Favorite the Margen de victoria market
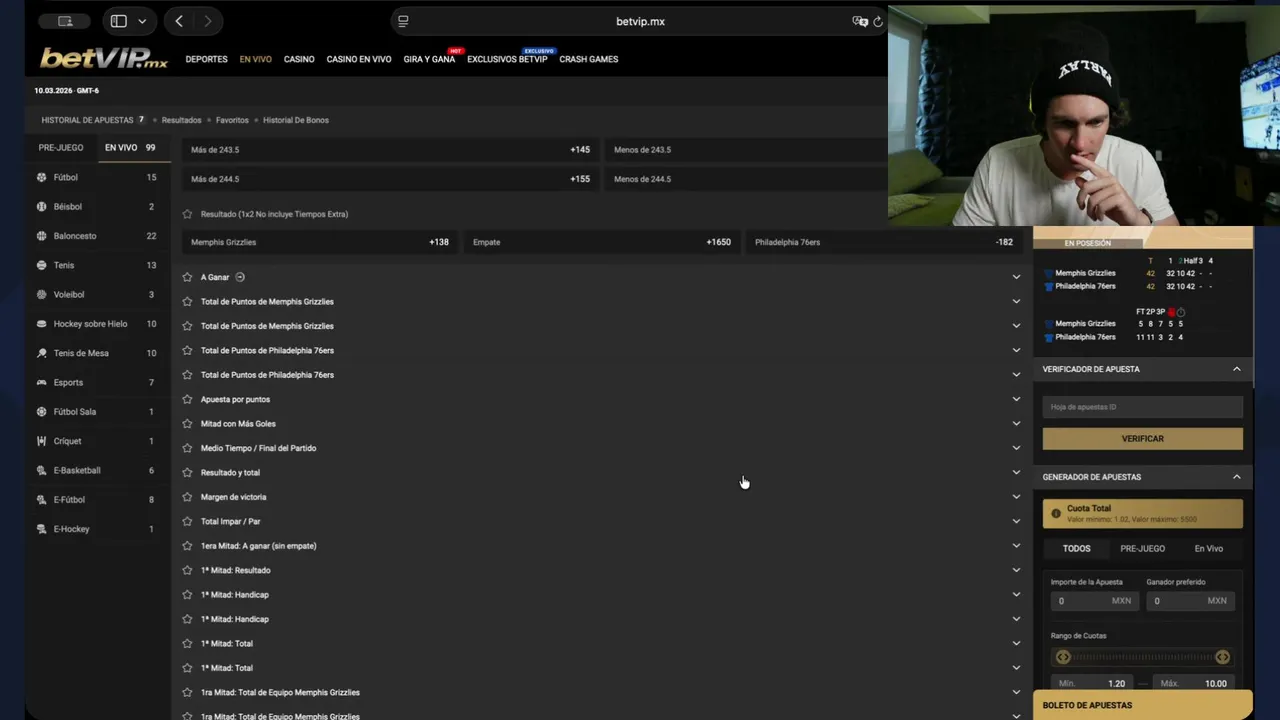The width and height of the screenshot is (1280, 720). (187, 497)
